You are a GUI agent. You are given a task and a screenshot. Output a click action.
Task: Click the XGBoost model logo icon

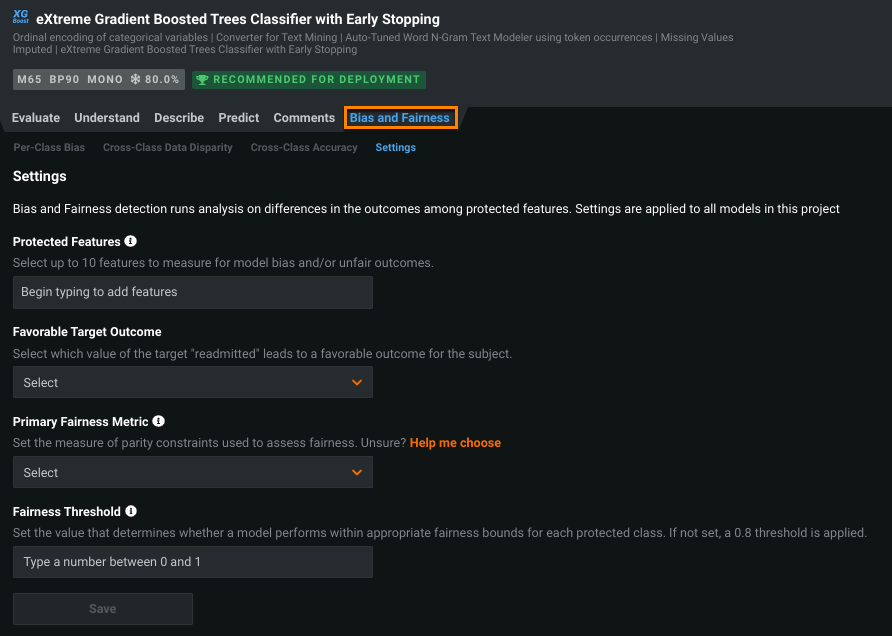(x=20, y=19)
